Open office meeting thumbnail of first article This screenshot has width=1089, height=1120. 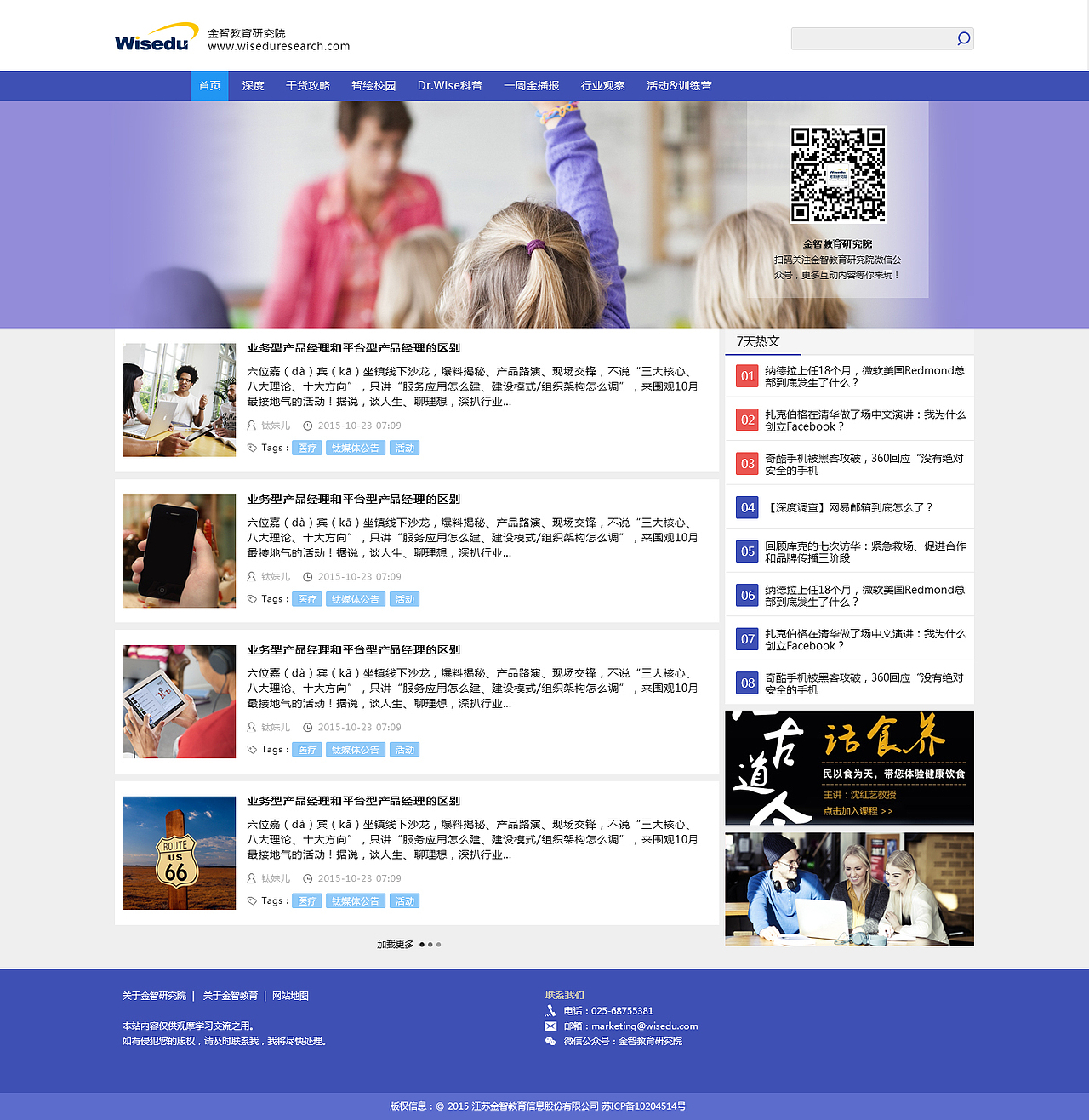tap(179, 400)
